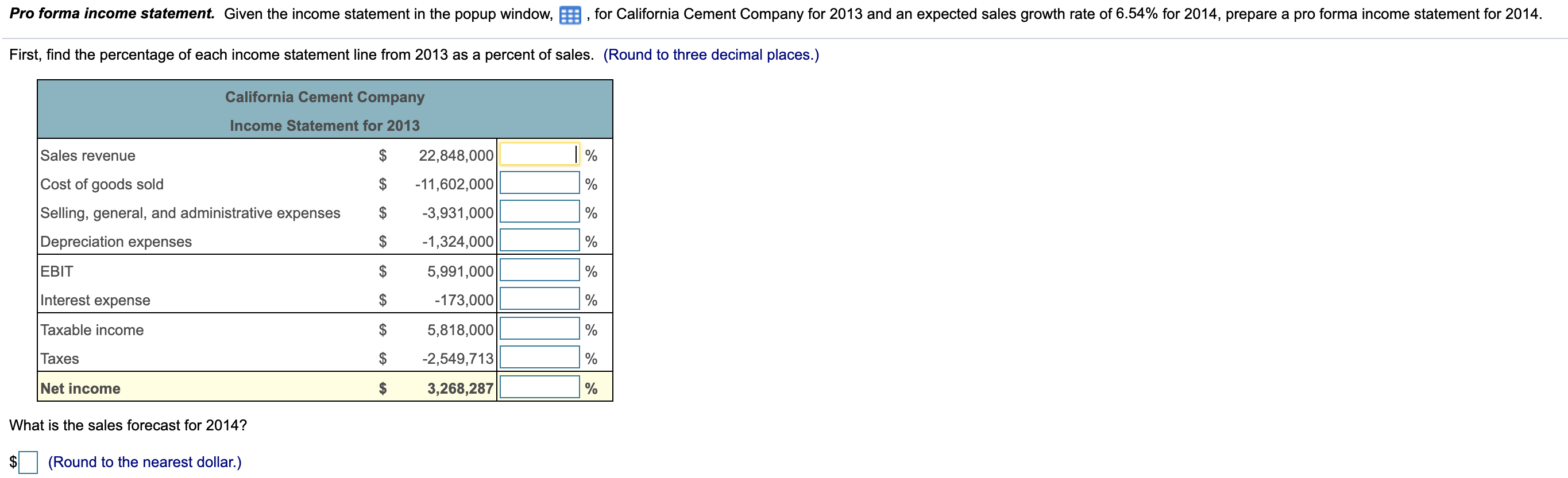The width and height of the screenshot is (1568, 478).
Task: Click the Net income row label
Action: 80,387
